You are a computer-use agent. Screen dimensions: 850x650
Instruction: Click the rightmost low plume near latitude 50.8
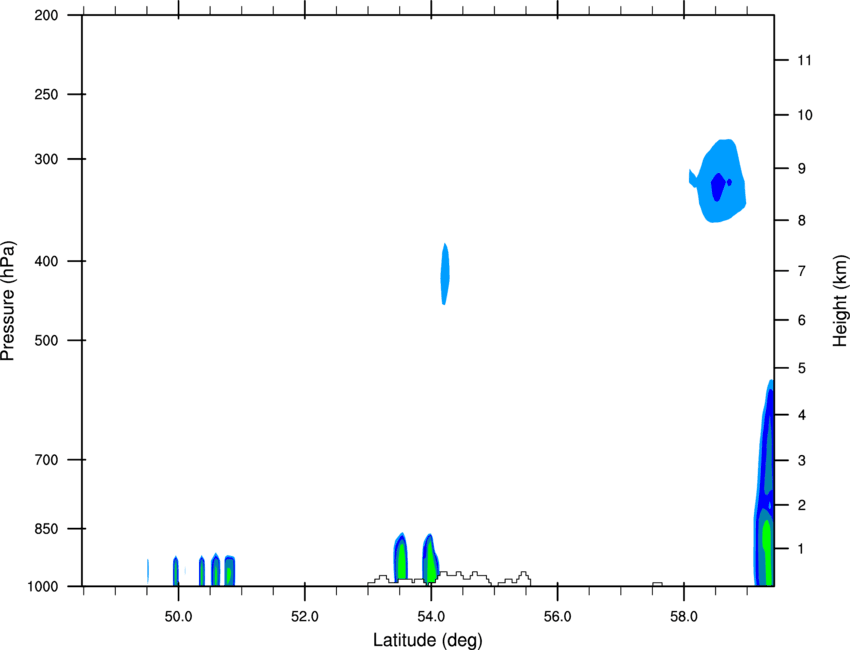coord(230,571)
